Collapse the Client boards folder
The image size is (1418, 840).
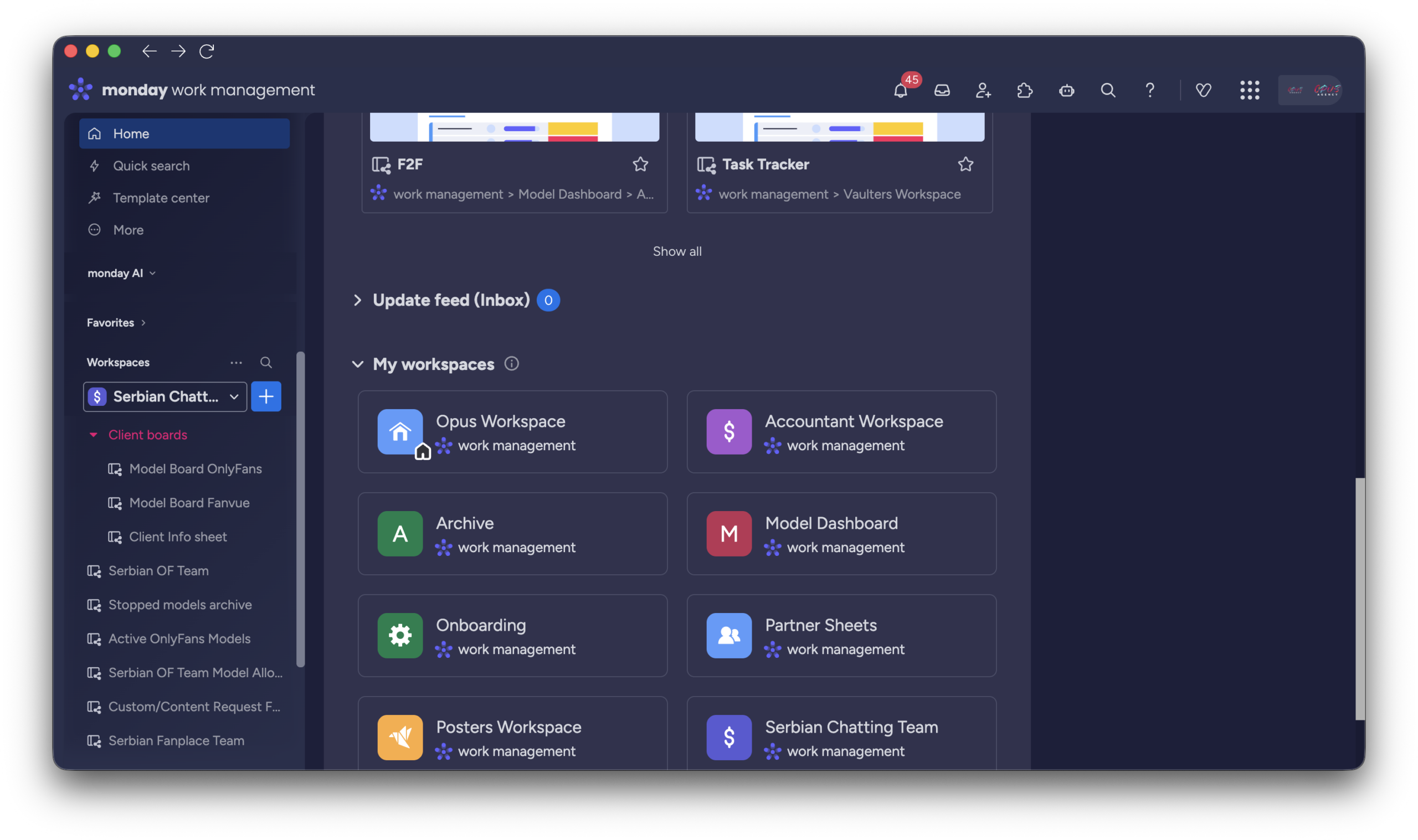tap(94, 435)
